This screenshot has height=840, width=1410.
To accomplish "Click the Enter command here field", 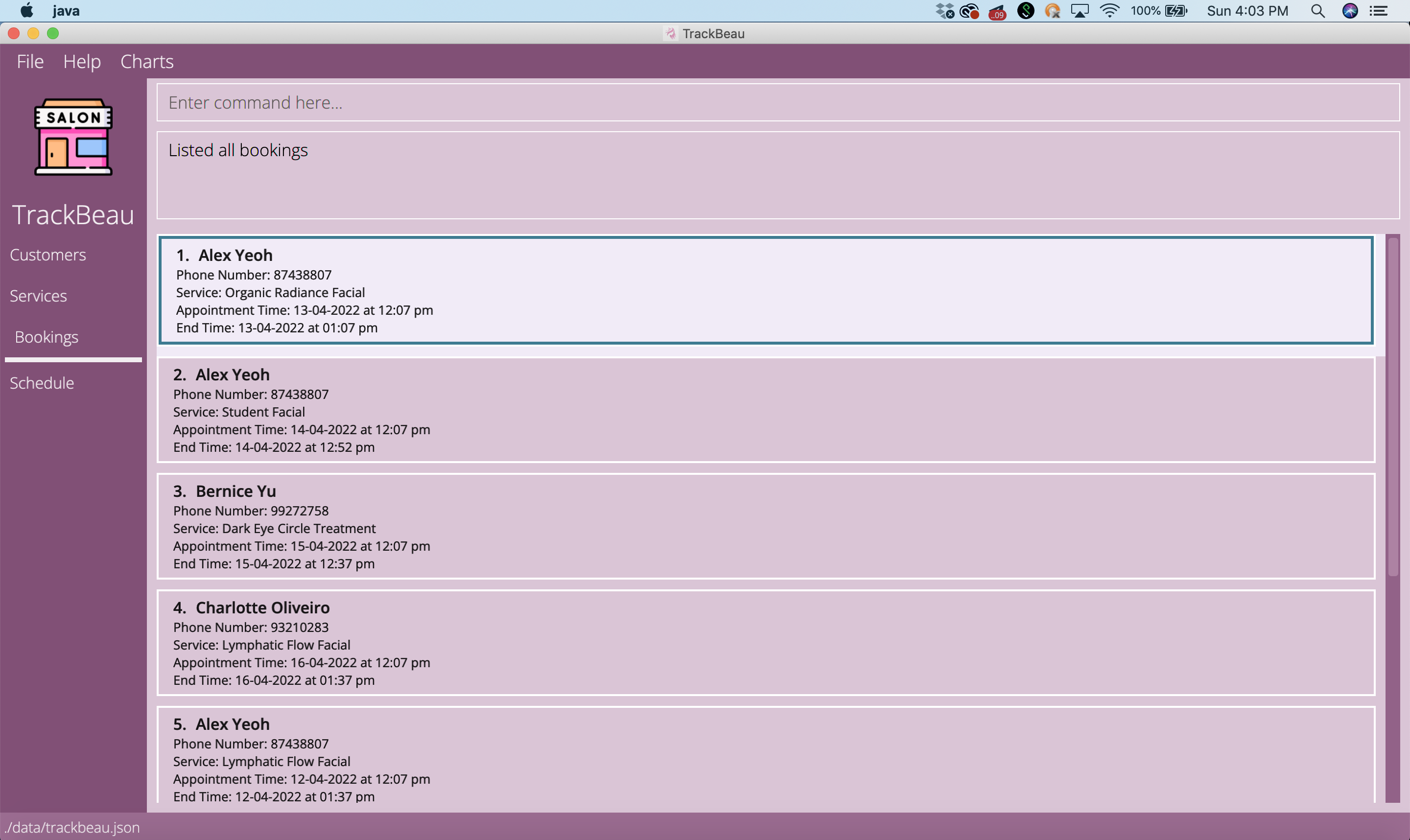I will point(778,102).
